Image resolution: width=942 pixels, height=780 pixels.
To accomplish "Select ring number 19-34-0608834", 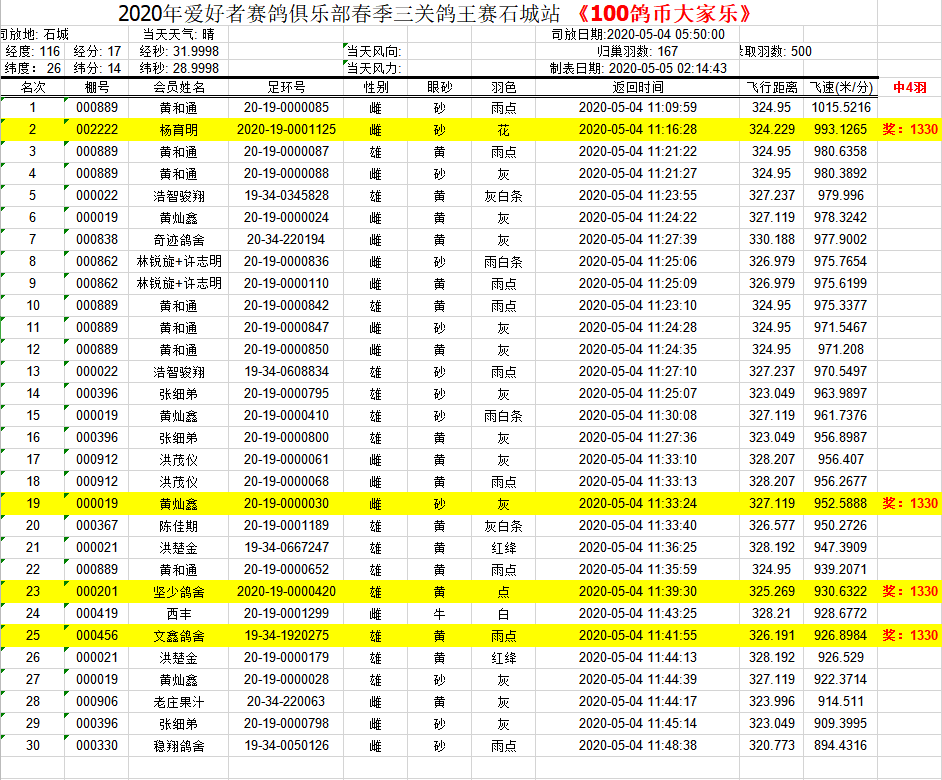I will point(286,371).
